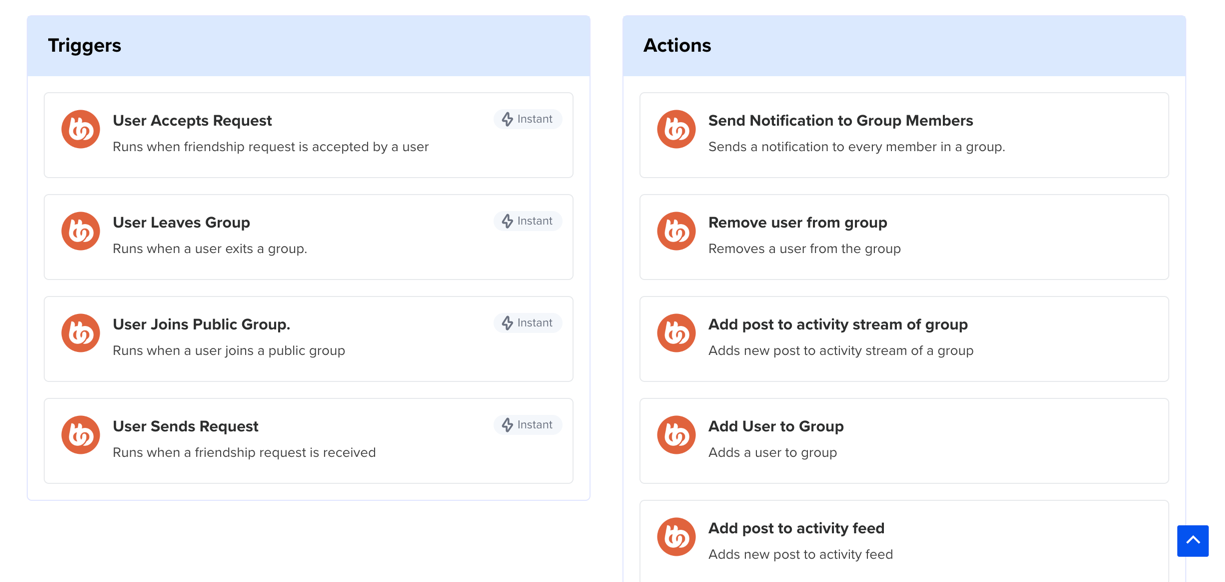Viewport: 1225px width, 582px height.
Task: Click the scroll-to-top arrow button
Action: (x=1193, y=541)
